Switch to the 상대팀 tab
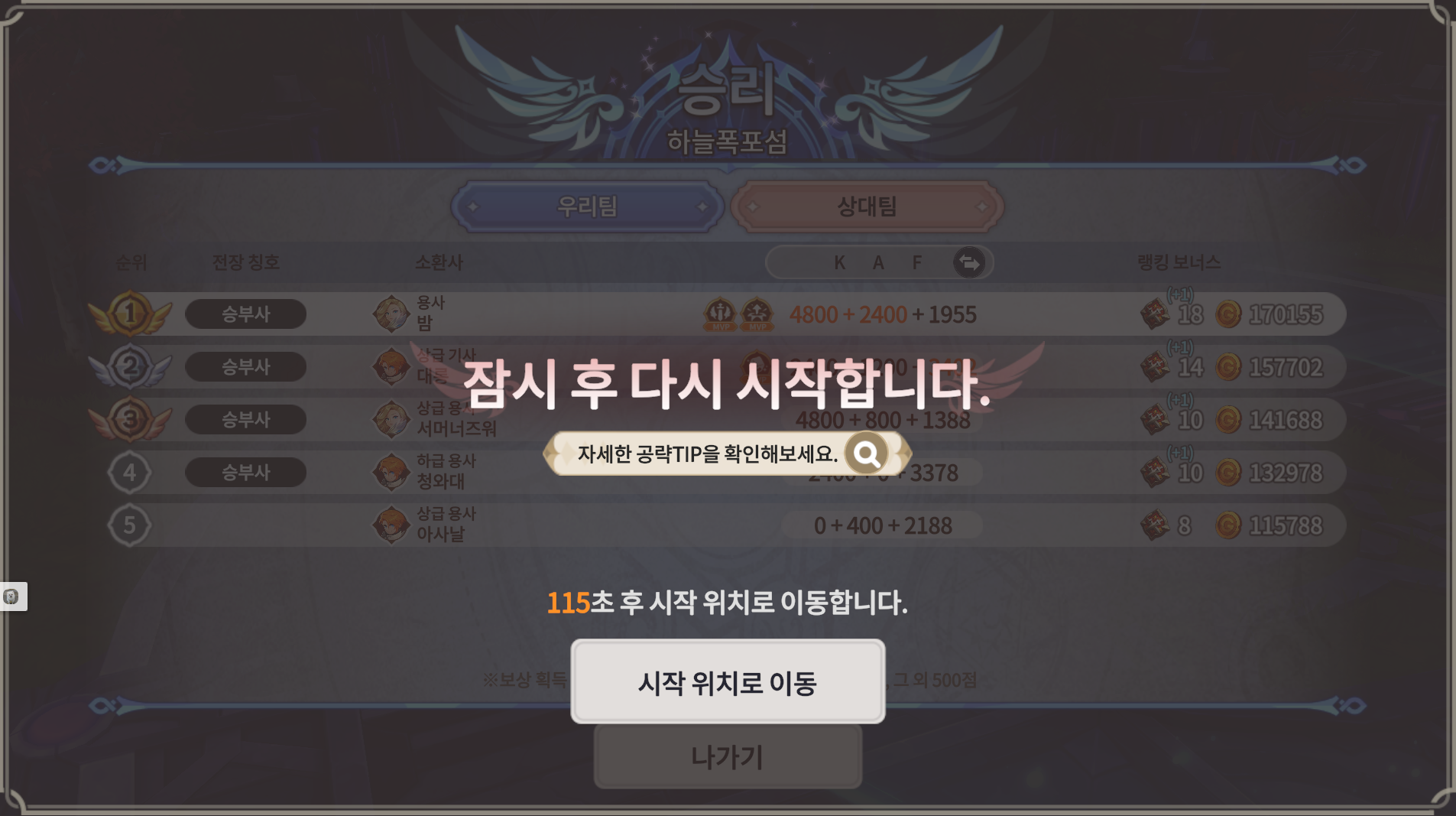 [x=867, y=206]
